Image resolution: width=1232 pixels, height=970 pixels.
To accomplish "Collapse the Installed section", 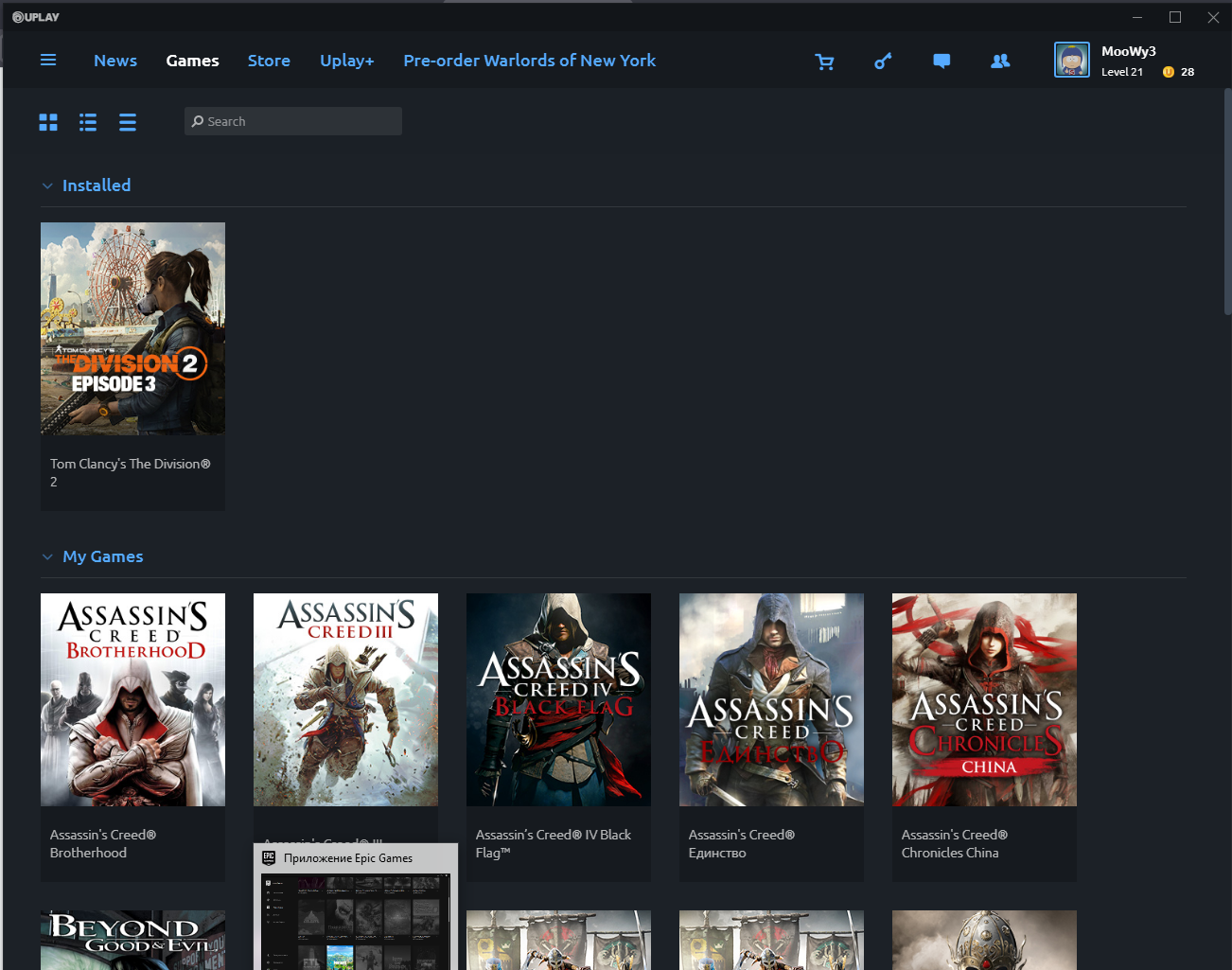I will tap(47, 186).
